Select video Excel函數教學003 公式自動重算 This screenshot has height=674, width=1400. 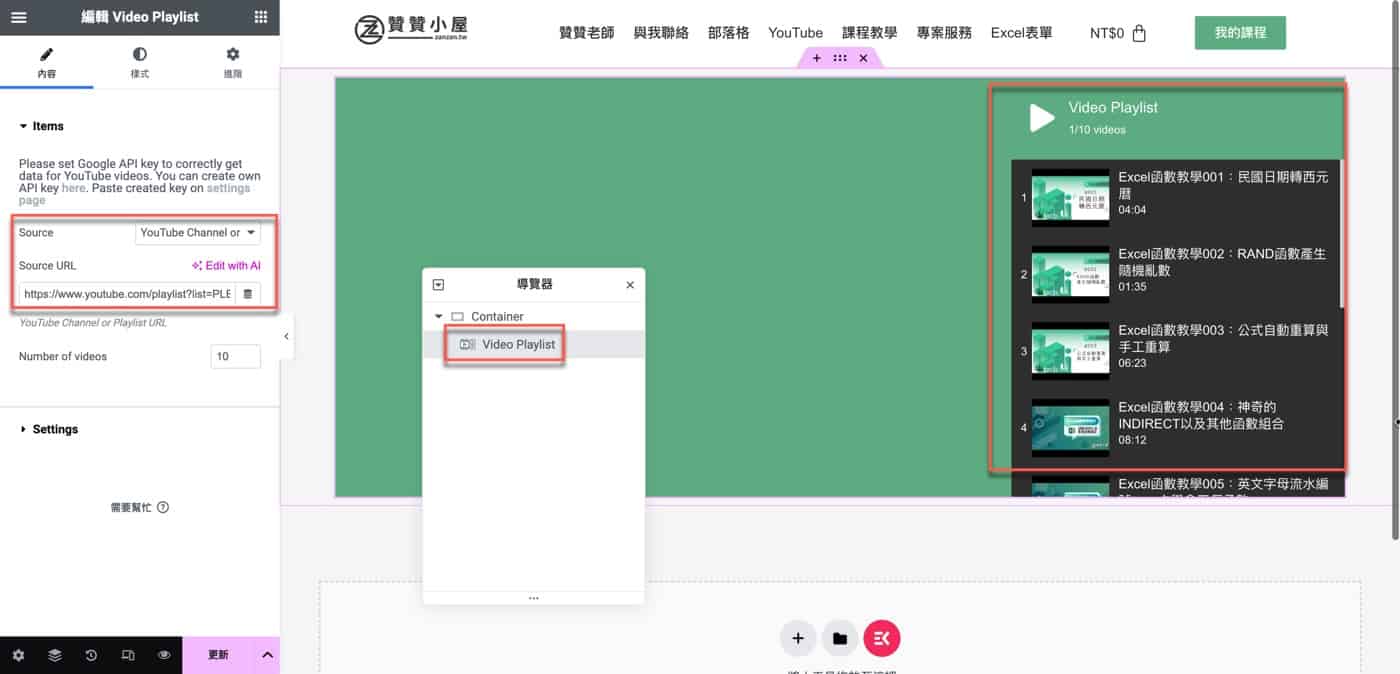1177,351
